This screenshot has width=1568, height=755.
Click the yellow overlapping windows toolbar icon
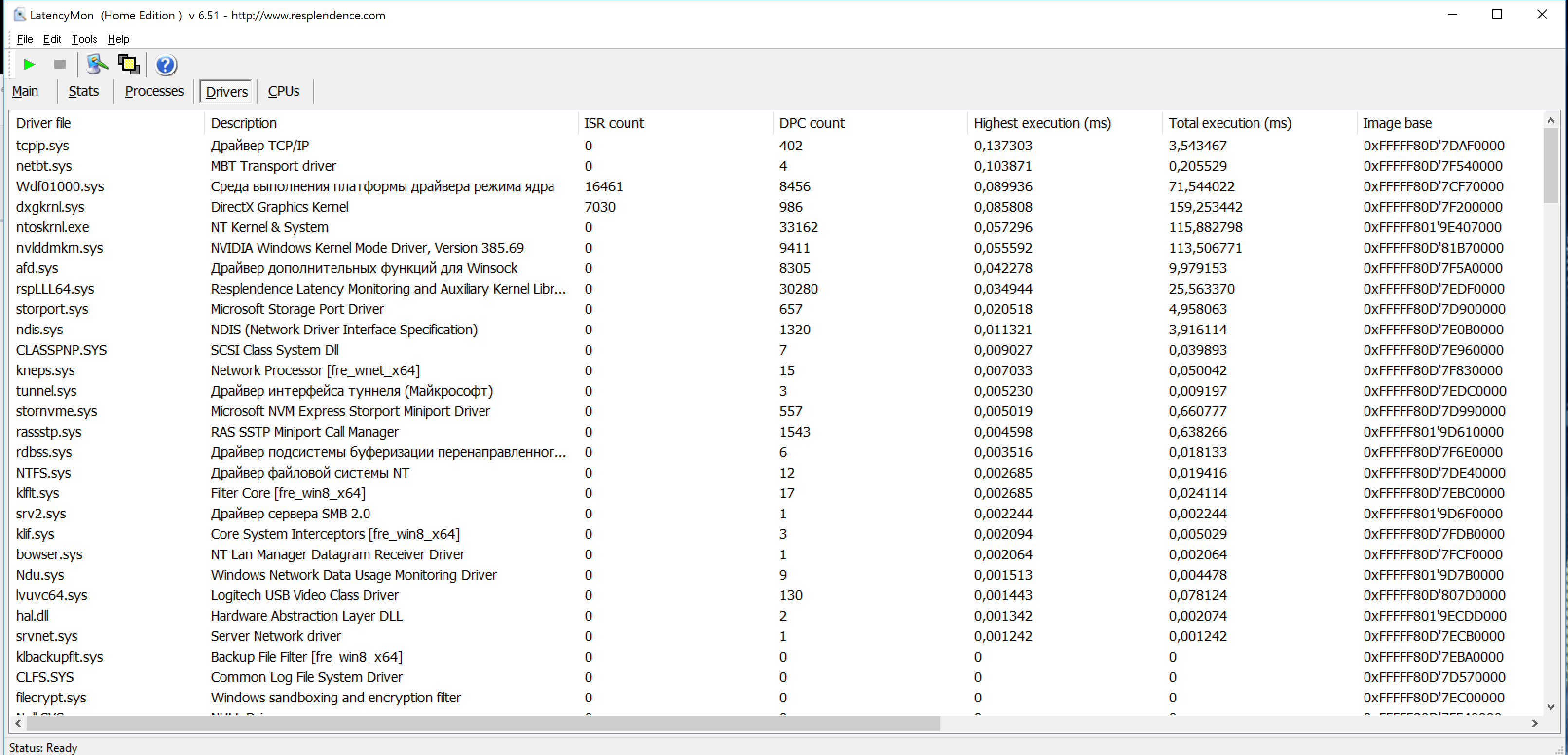129,65
